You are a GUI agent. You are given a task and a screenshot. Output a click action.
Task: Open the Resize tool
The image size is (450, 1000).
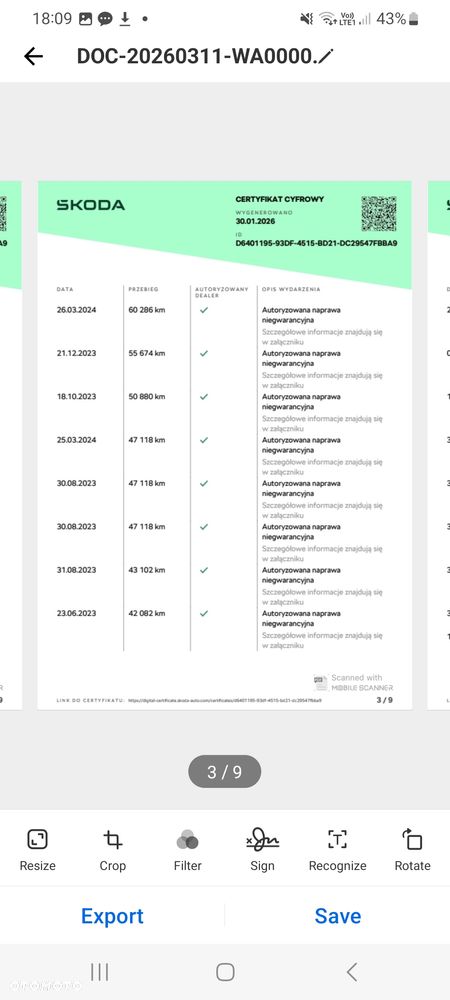pyautogui.click(x=38, y=850)
